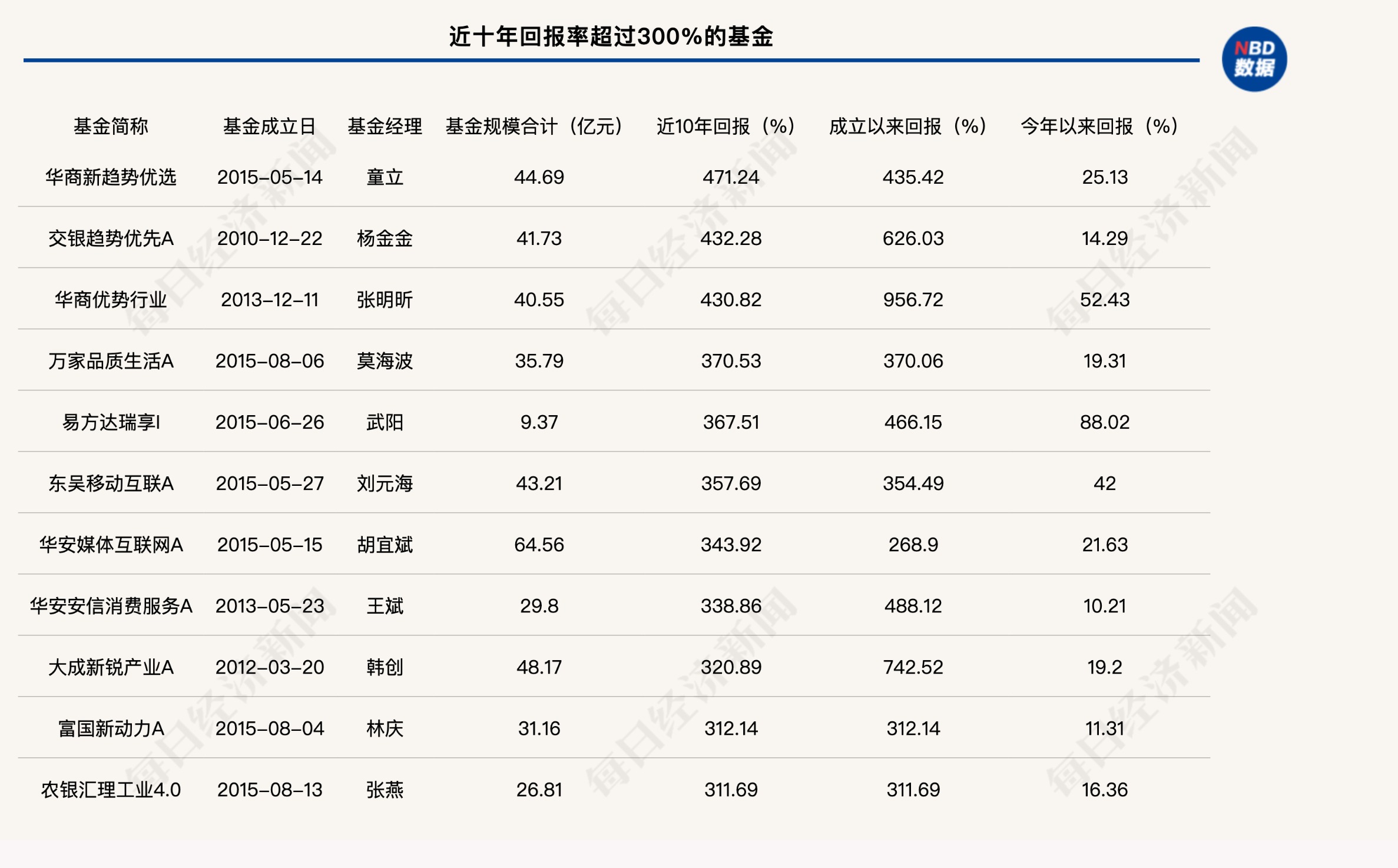Select the fund name 大成新锐产业A
This screenshot has width=1398, height=868.
coord(111,667)
